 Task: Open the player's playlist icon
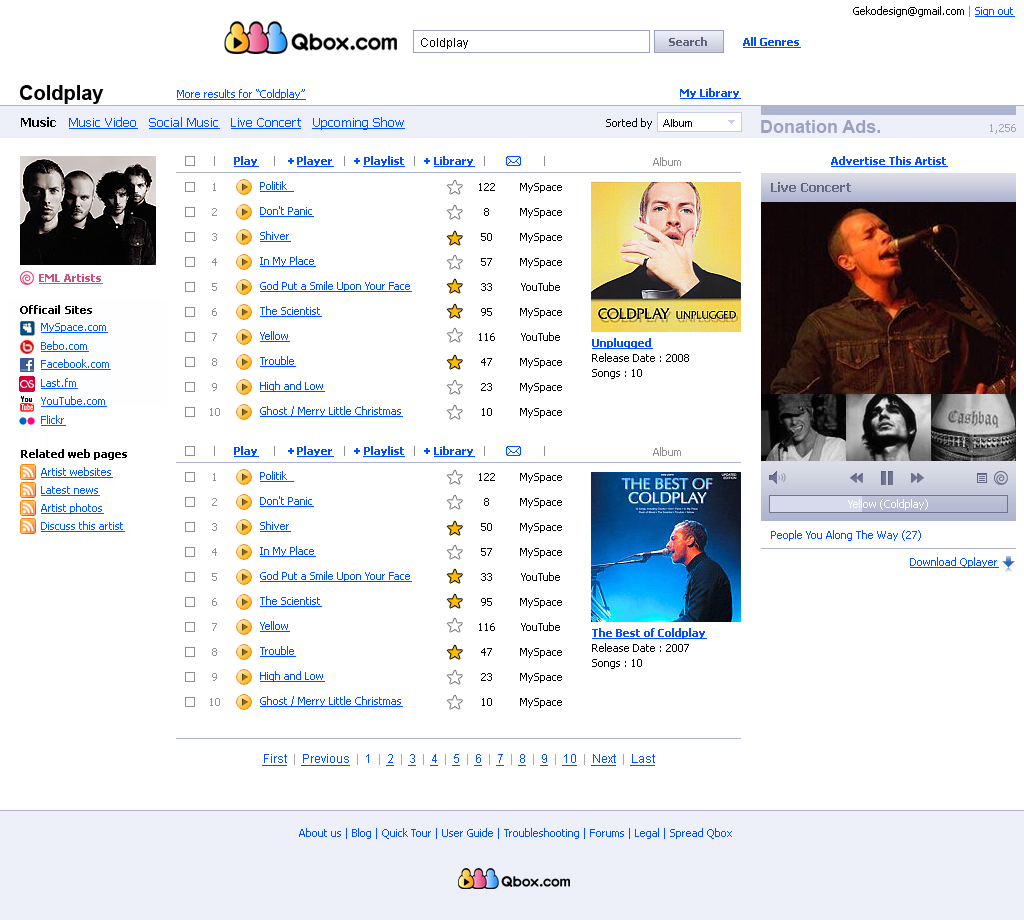click(x=981, y=479)
